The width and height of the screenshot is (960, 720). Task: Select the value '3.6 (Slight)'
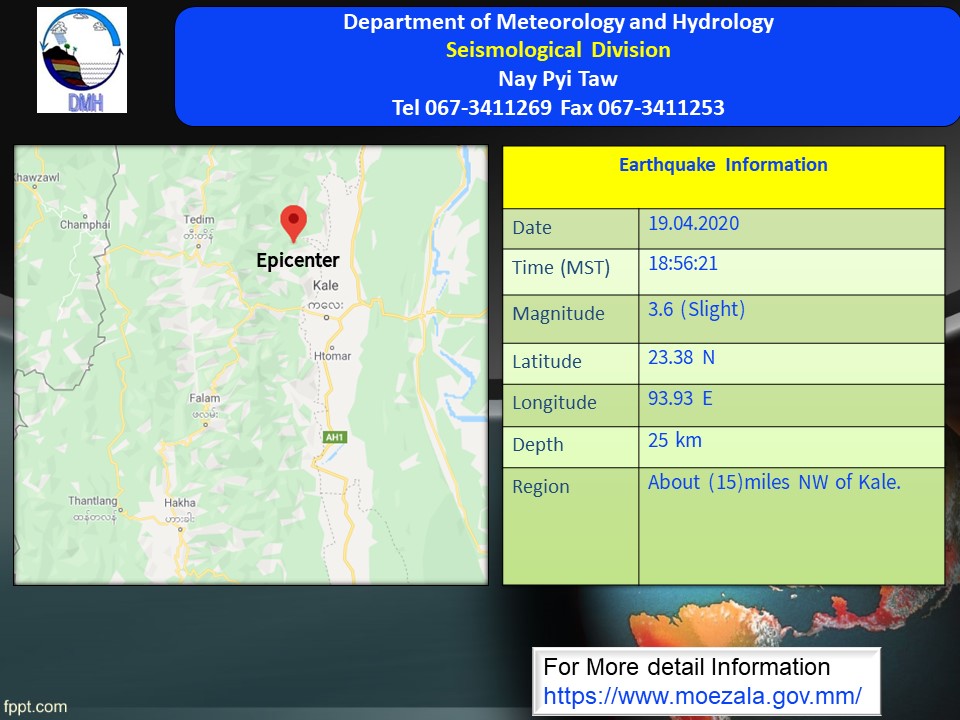point(697,309)
